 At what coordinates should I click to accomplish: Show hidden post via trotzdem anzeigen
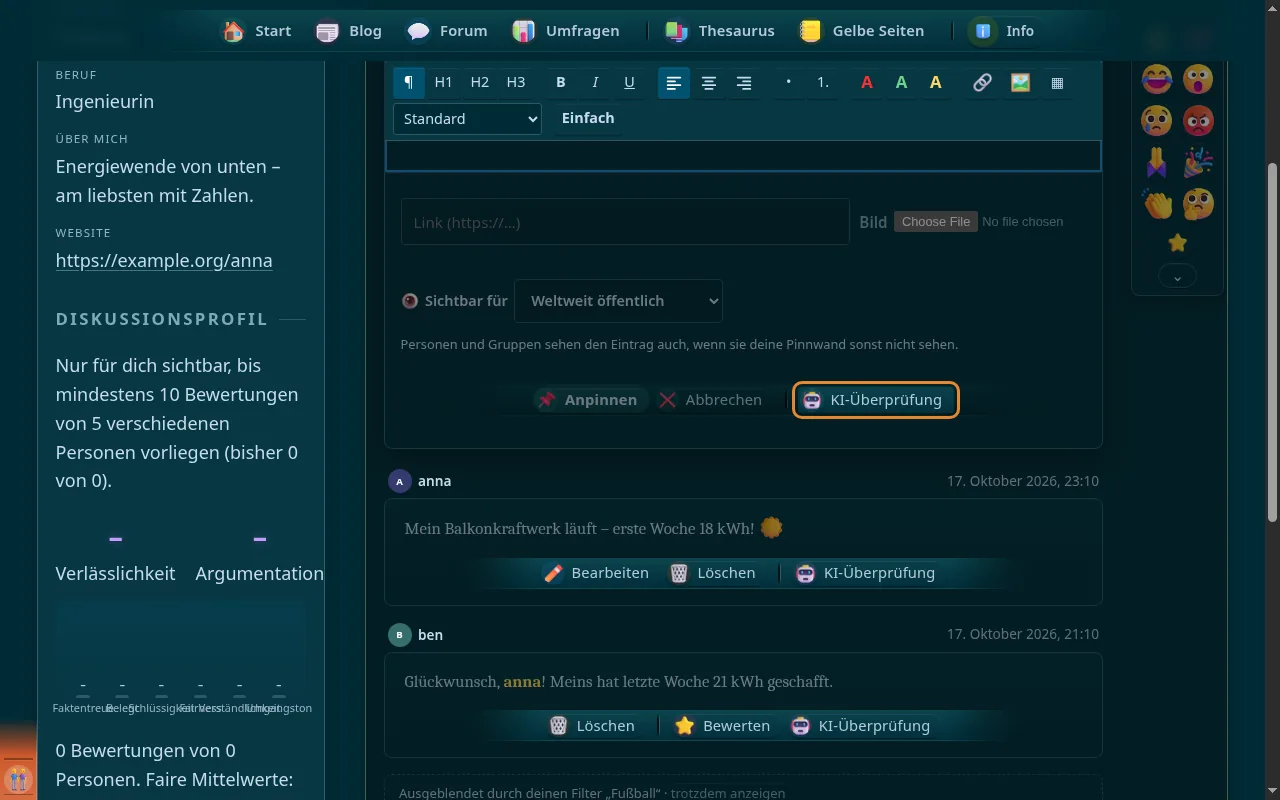coord(728,794)
